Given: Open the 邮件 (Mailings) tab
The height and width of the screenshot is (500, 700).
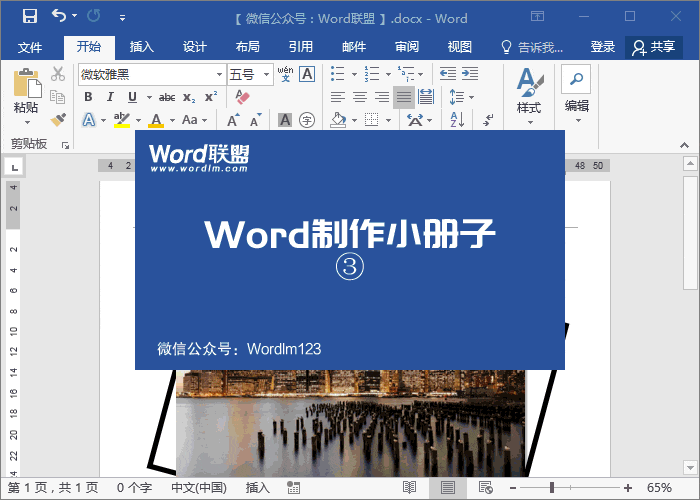Looking at the screenshot, I should [354, 46].
